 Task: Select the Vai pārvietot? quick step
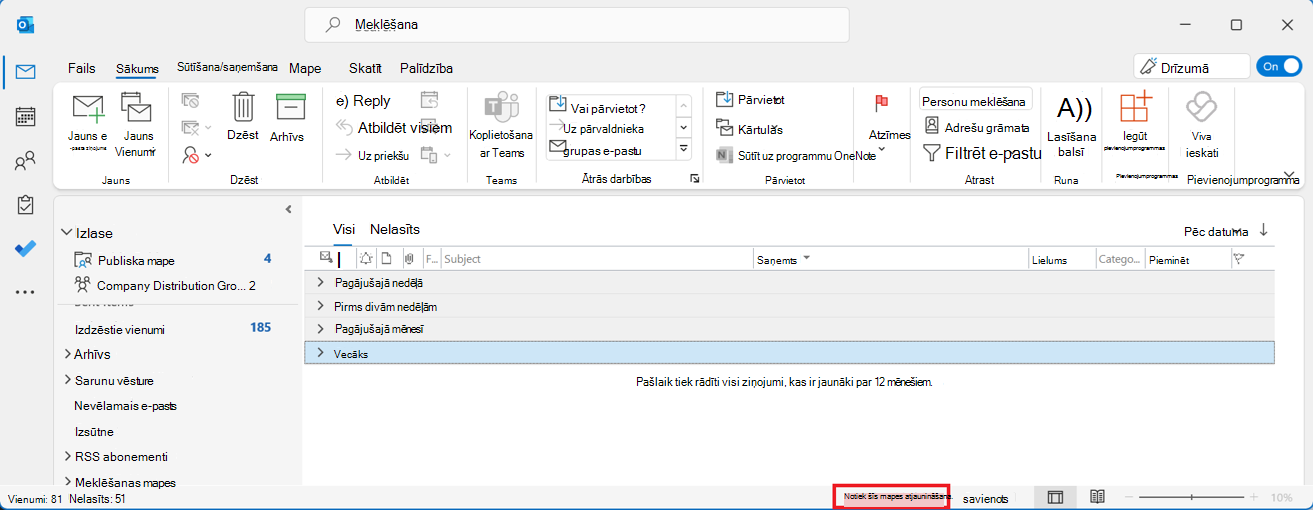coord(597,108)
